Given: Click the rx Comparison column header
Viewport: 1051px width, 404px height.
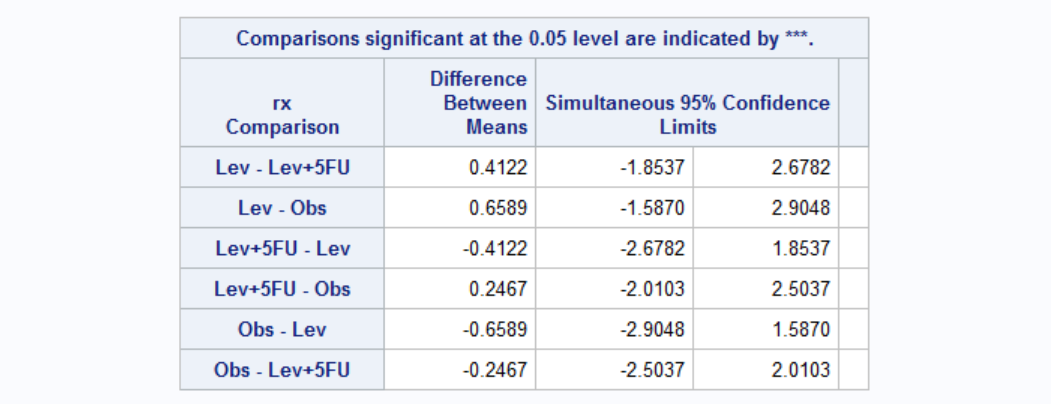Looking at the screenshot, I should point(282,115).
